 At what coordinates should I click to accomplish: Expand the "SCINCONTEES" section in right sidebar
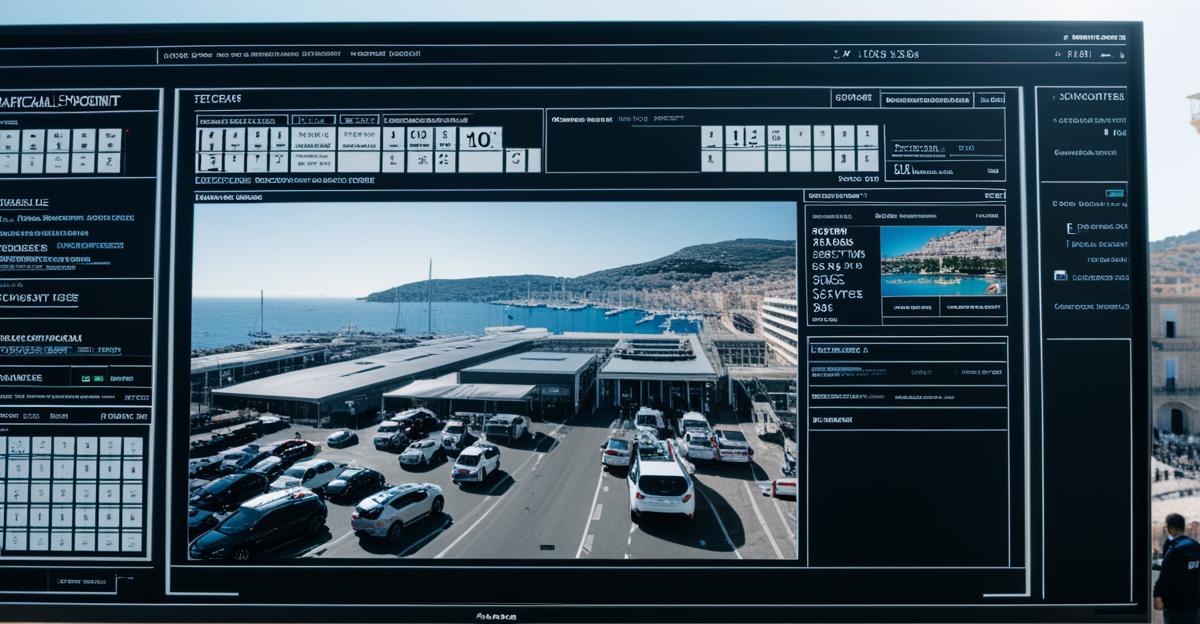1090,97
